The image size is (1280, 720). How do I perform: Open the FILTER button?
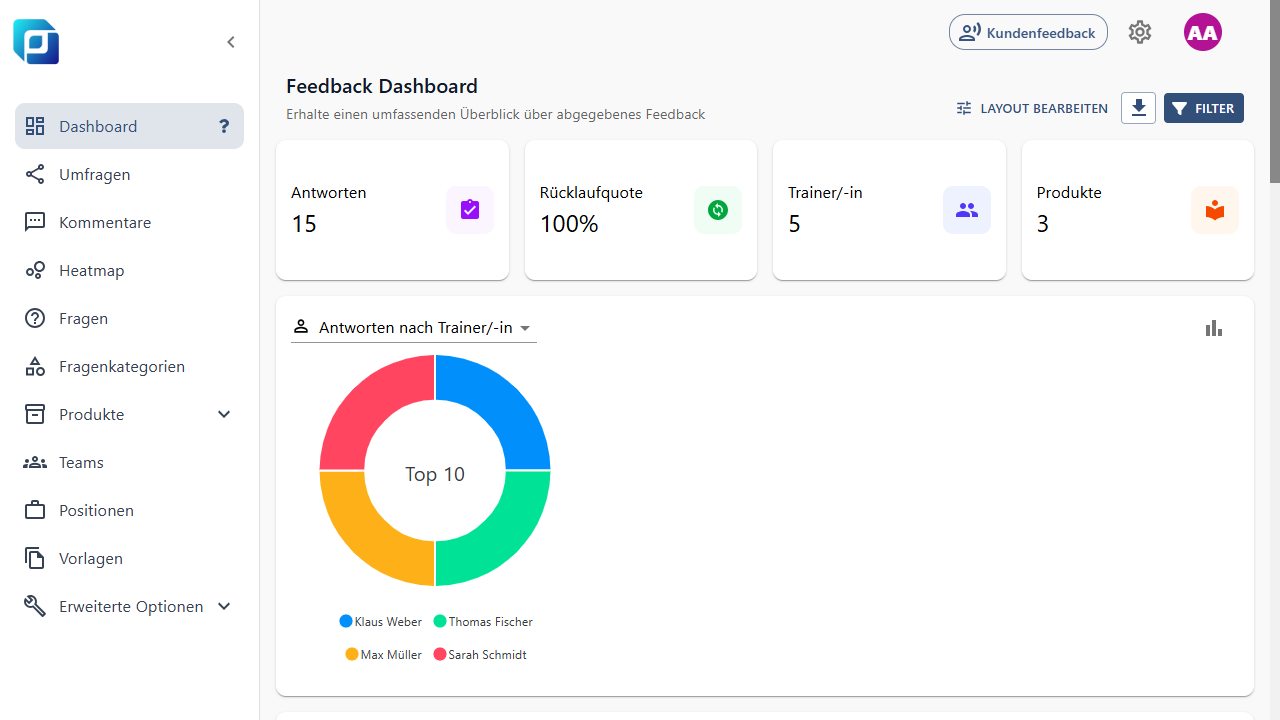(x=1204, y=108)
